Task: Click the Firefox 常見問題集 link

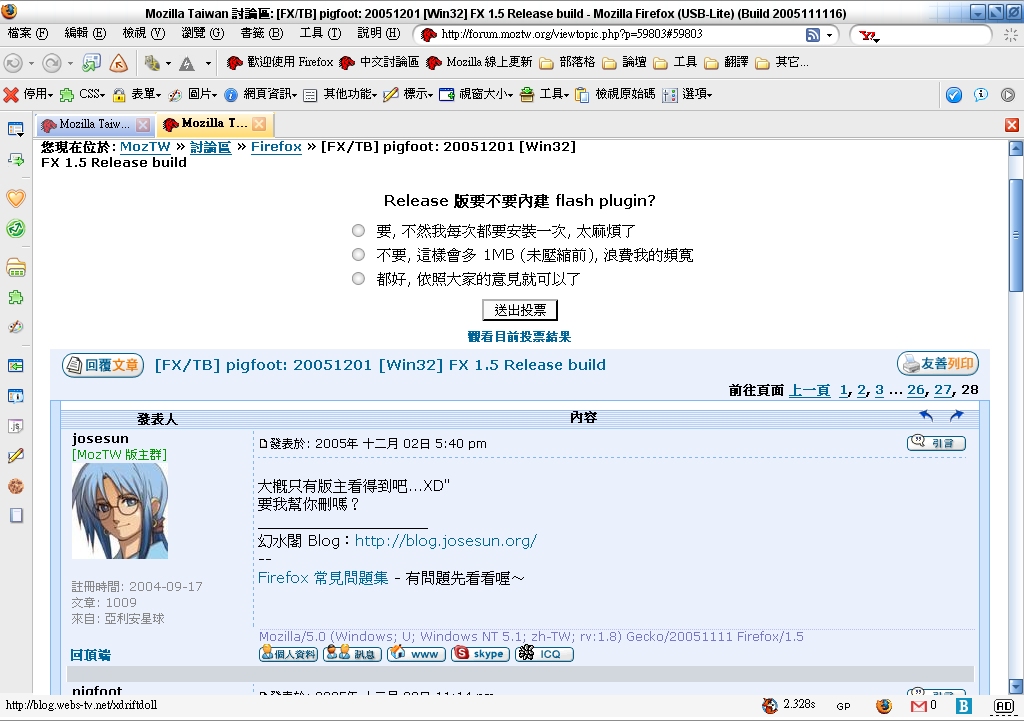Action: pos(323,578)
